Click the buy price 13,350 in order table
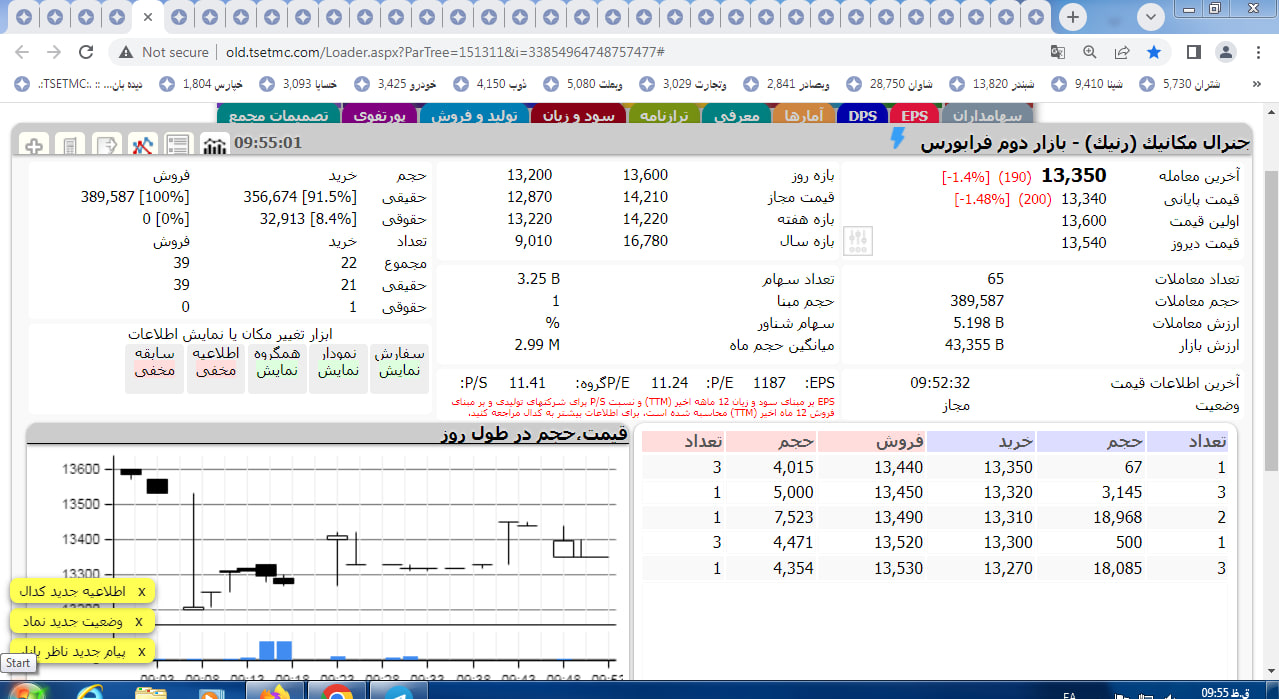This screenshot has height=699, width=1279. 1008,467
